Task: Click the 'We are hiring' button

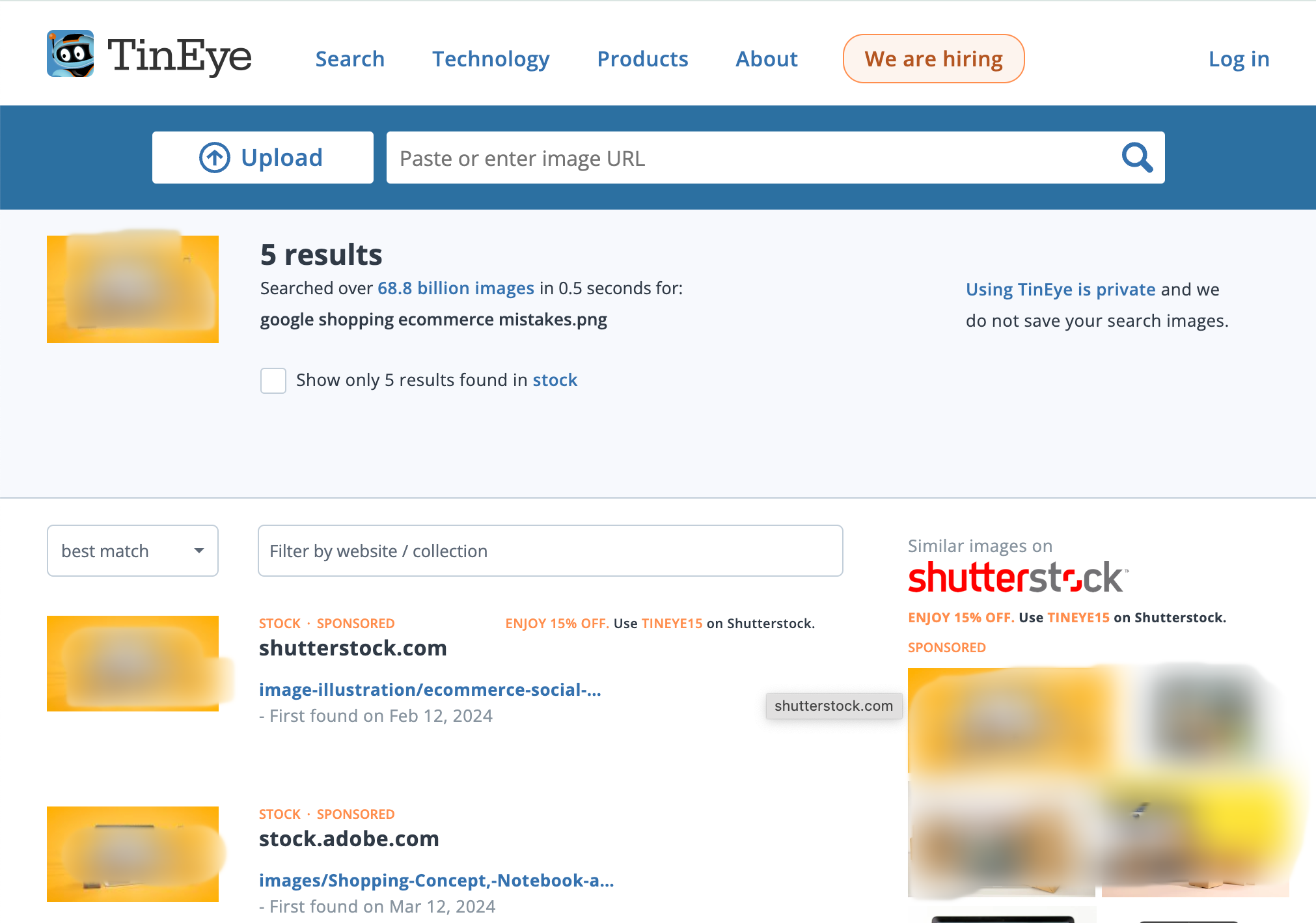Action: coord(933,59)
